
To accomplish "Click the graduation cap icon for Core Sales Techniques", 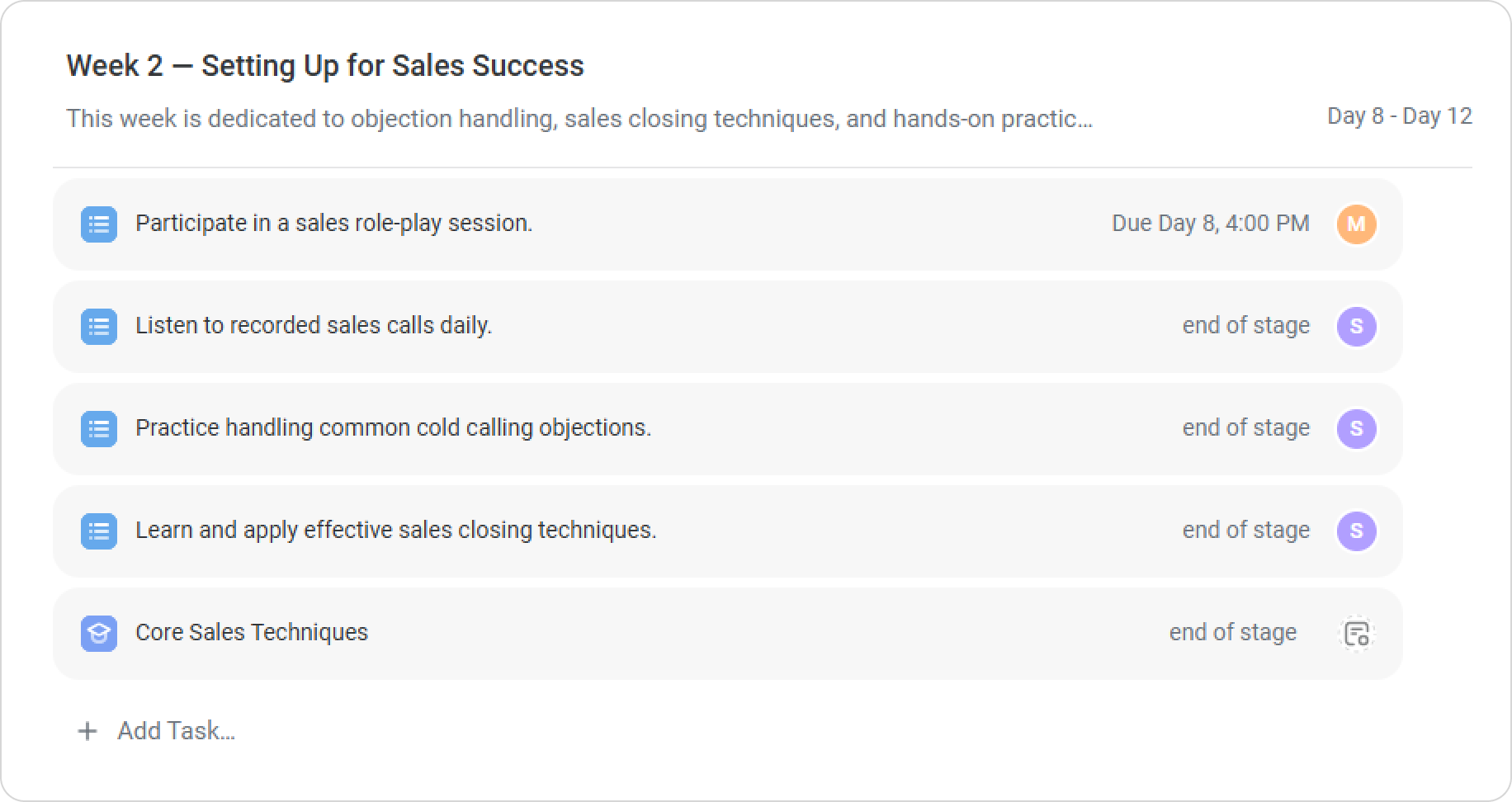I will pos(98,634).
